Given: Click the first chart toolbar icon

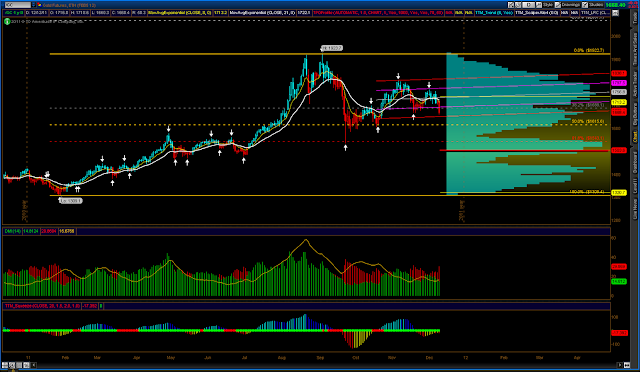Looking at the screenshot, I should (x=511, y=5).
